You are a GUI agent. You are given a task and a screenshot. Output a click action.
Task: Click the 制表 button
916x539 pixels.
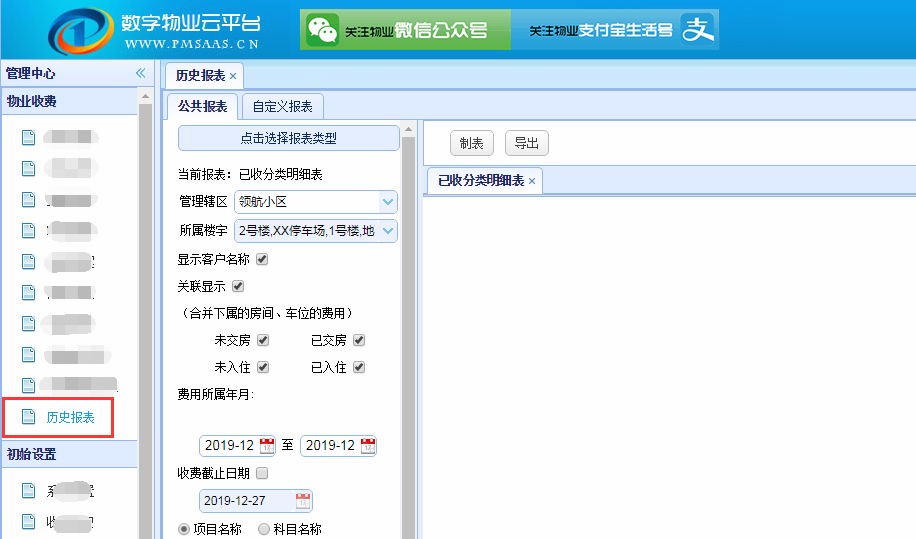pos(471,144)
